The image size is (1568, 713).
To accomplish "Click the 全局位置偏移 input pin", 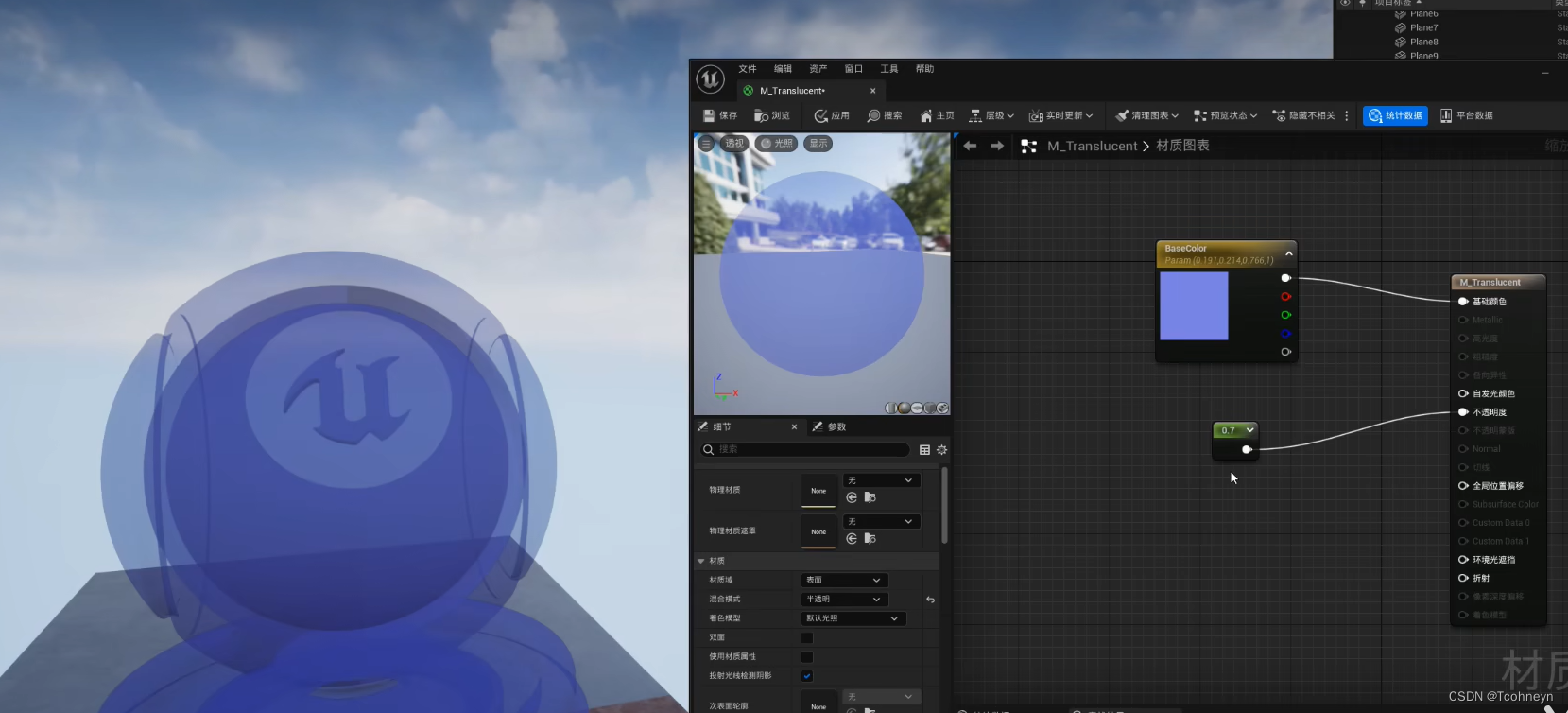I will point(1463,486).
